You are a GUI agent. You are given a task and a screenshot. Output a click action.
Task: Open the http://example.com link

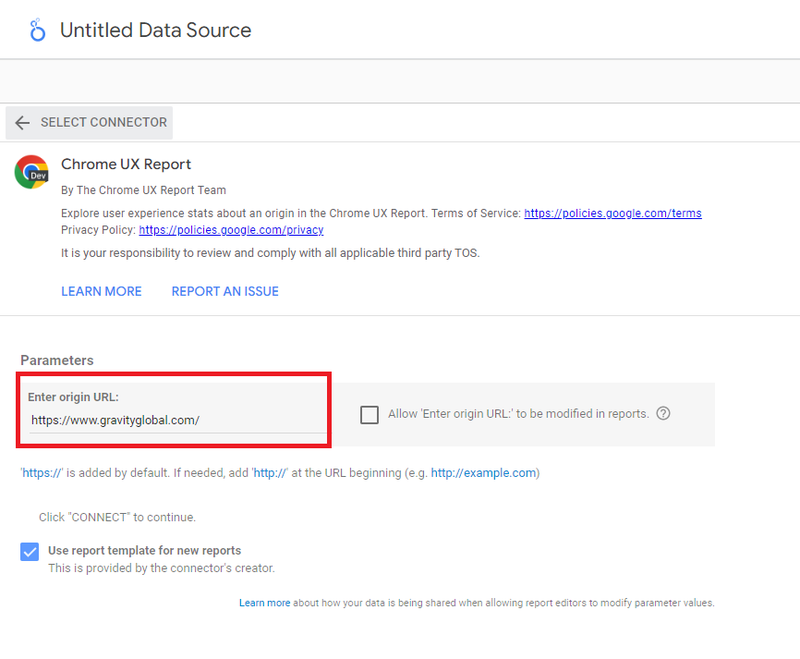pyautogui.click(x=483, y=473)
